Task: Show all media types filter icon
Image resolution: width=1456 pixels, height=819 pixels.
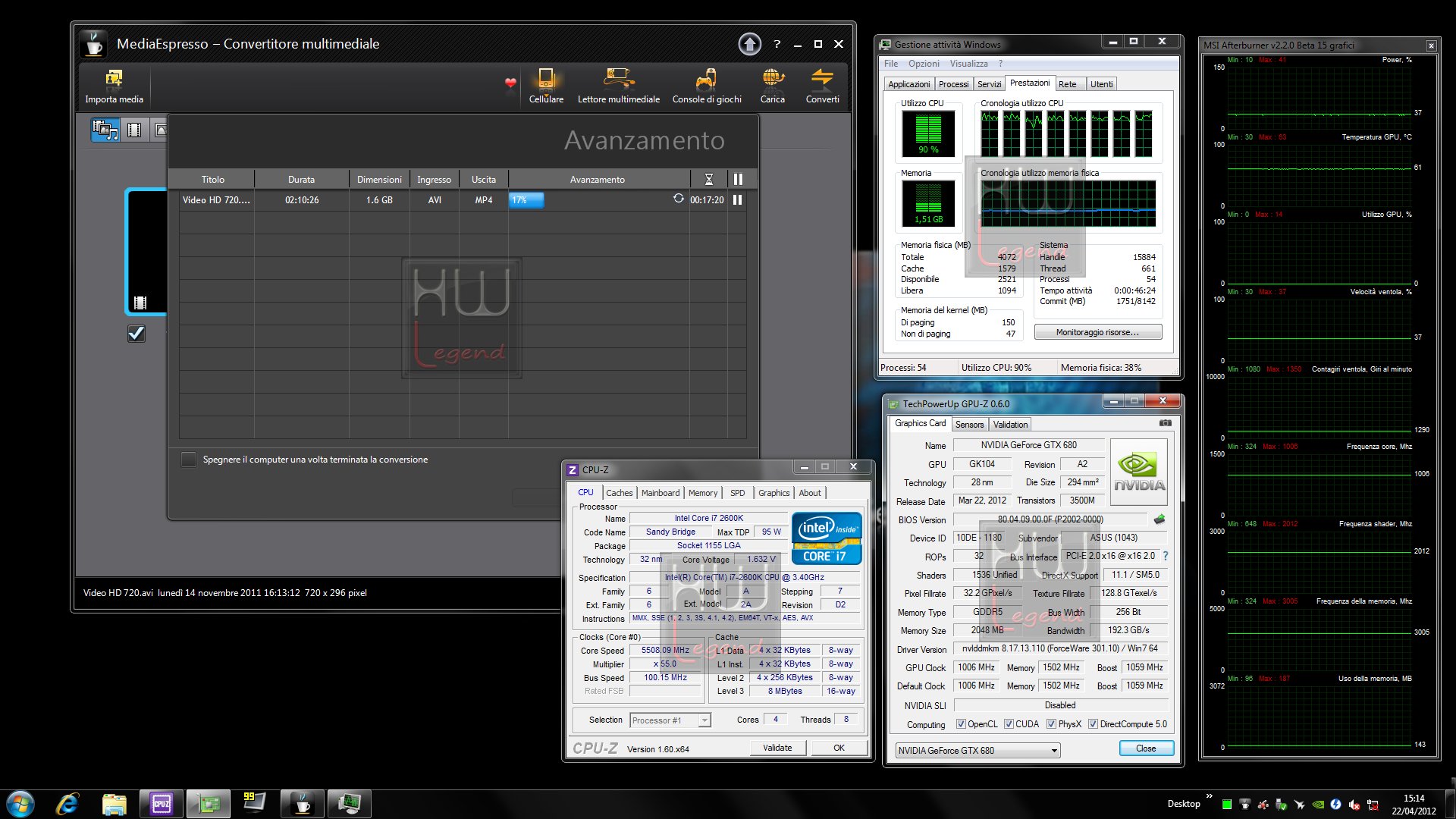Action: point(105,130)
